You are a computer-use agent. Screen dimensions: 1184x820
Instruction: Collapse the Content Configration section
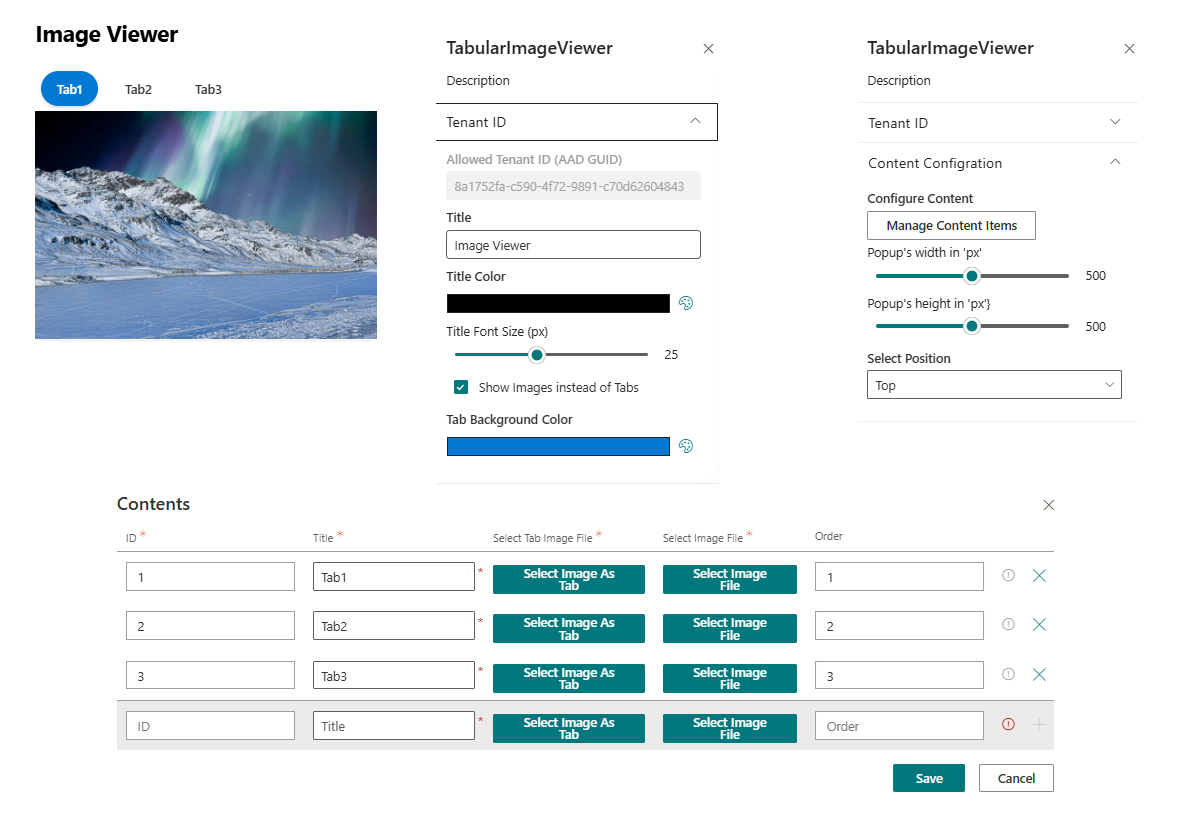1116,163
